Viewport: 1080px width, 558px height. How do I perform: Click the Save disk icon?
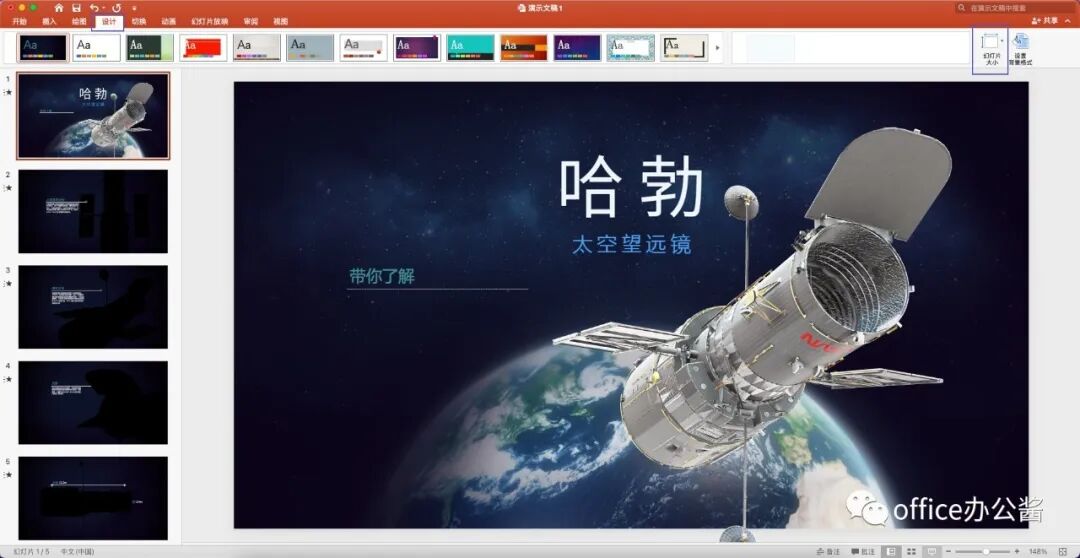point(76,8)
